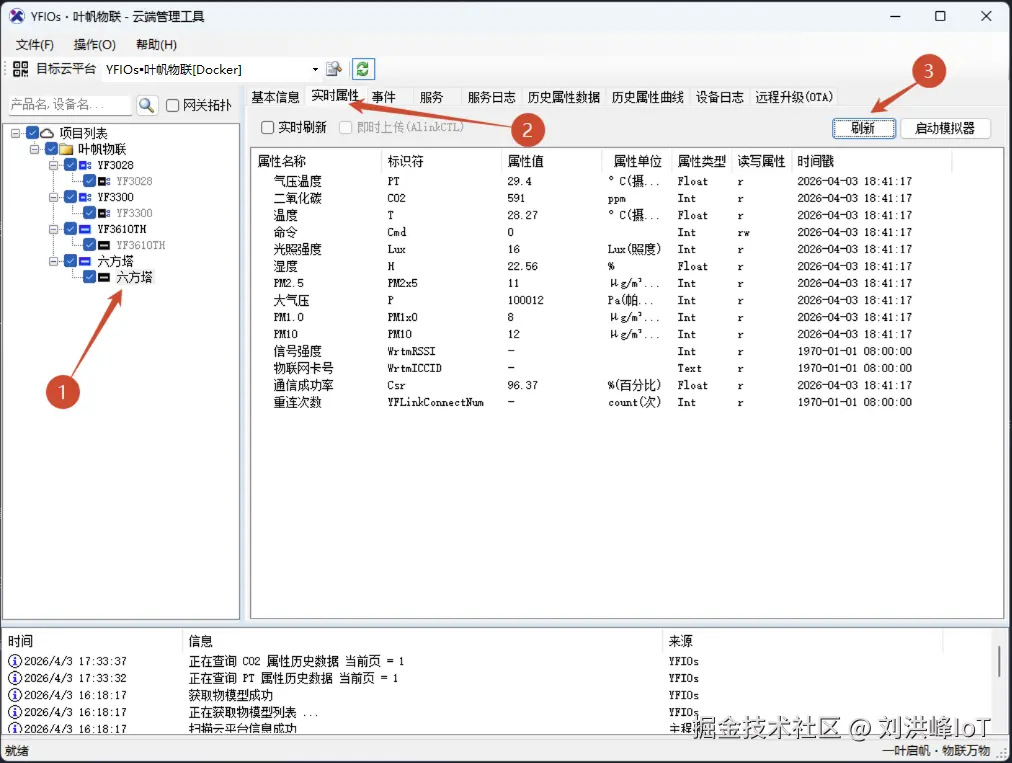Click the cloud connection icon beside the Docker dropdown

(334, 67)
